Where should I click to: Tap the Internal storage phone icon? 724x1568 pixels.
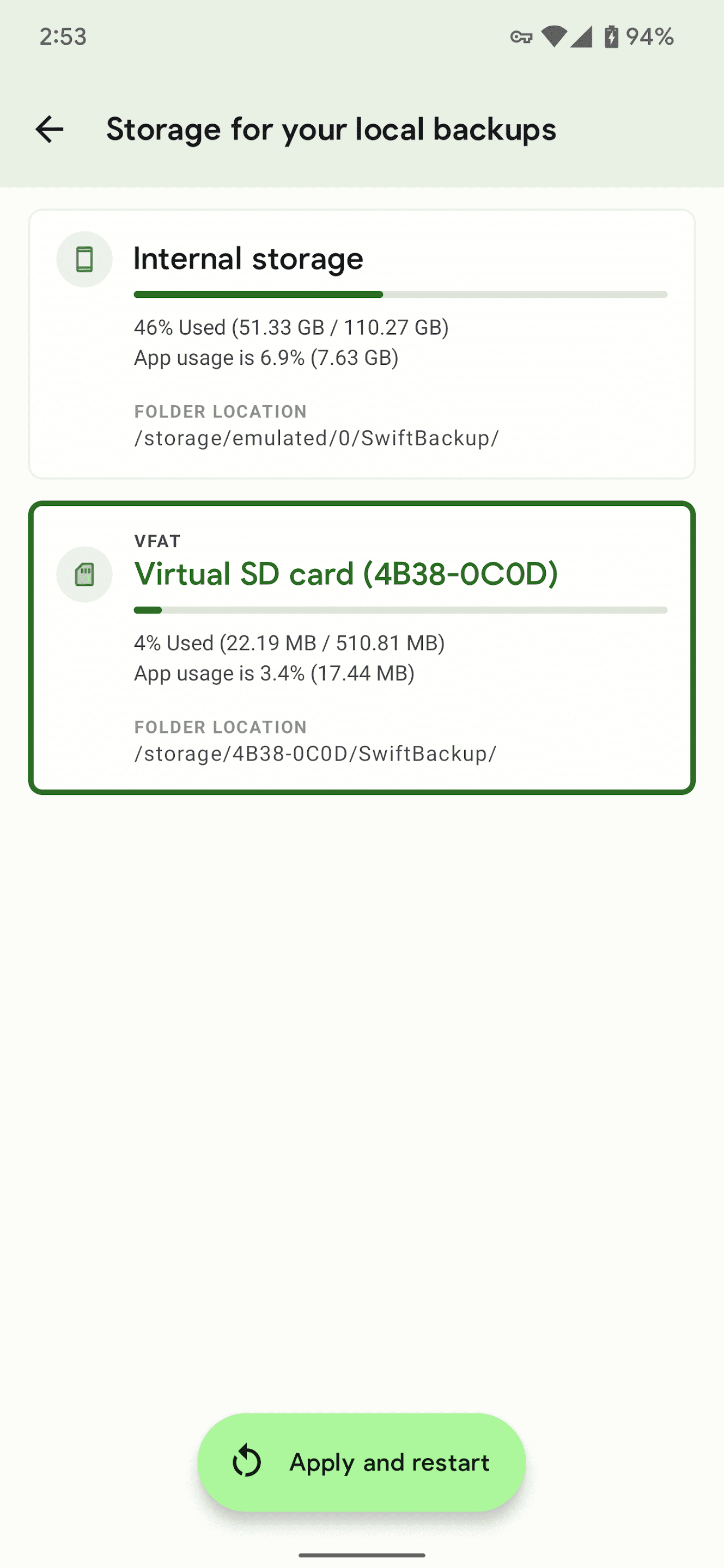pos(84,259)
